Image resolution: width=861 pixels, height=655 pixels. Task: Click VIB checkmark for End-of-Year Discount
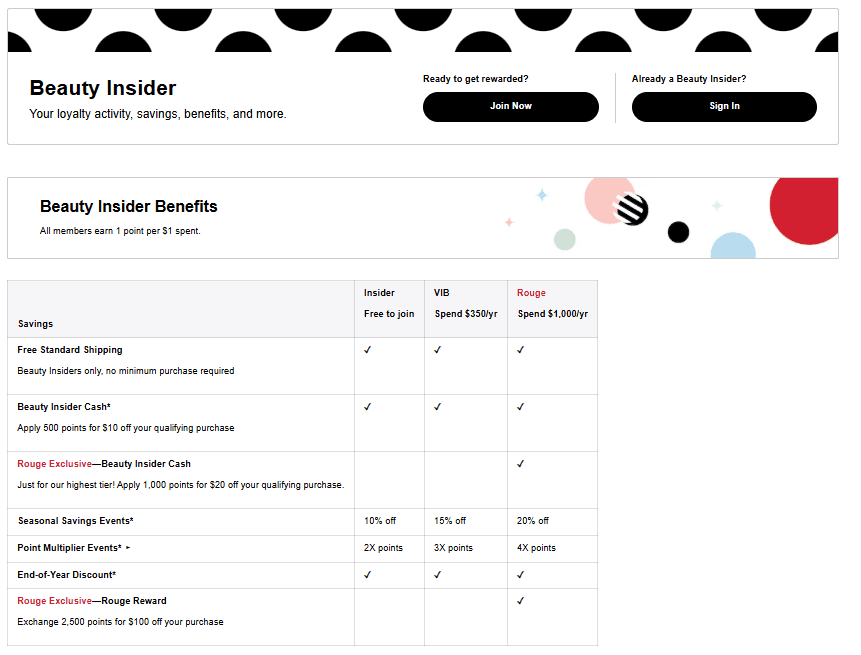click(x=438, y=575)
